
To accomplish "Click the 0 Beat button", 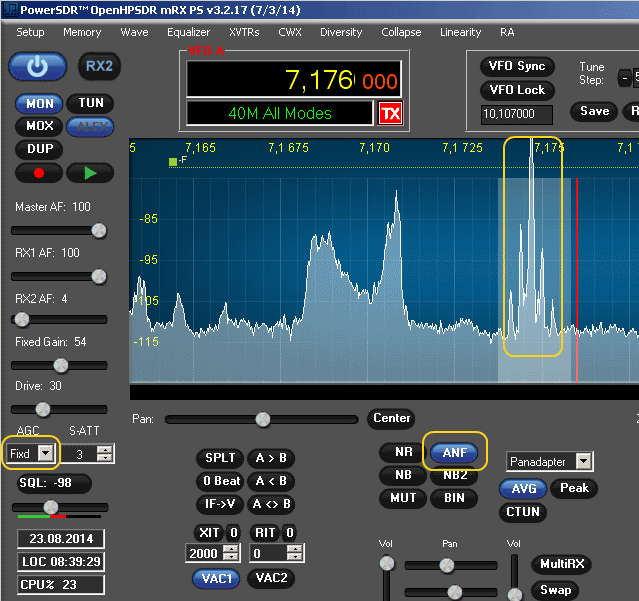I will click(x=220, y=481).
